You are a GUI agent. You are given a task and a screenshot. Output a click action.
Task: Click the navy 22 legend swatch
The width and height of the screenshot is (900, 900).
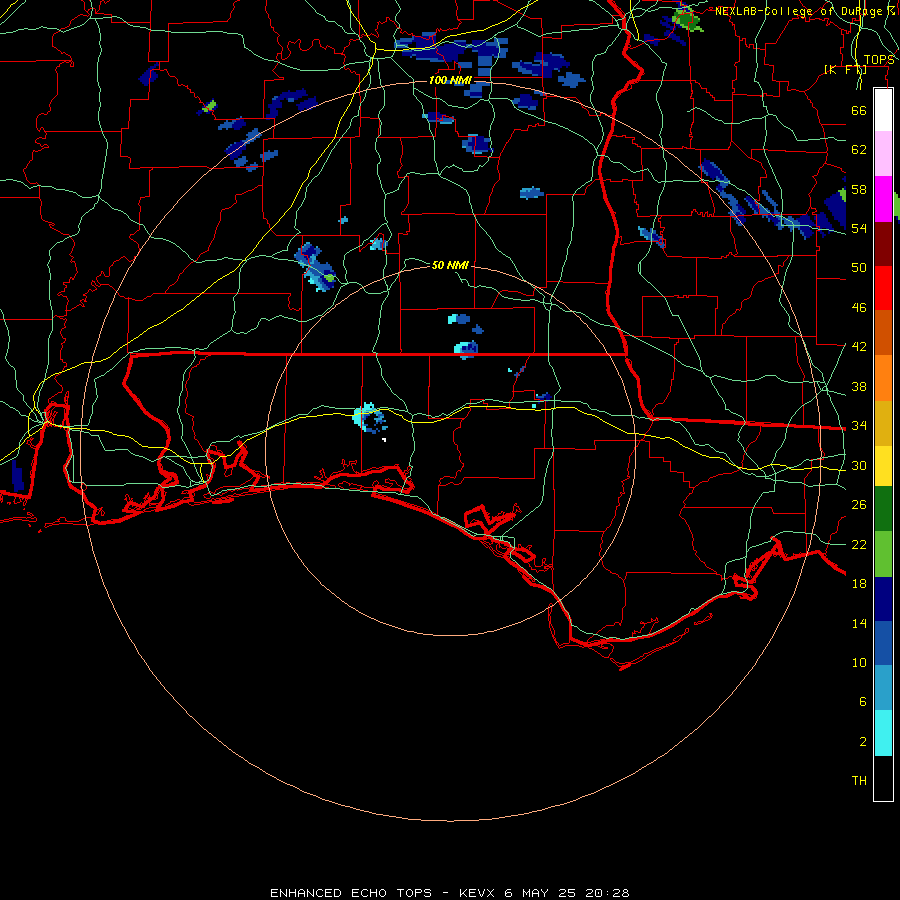point(883,599)
